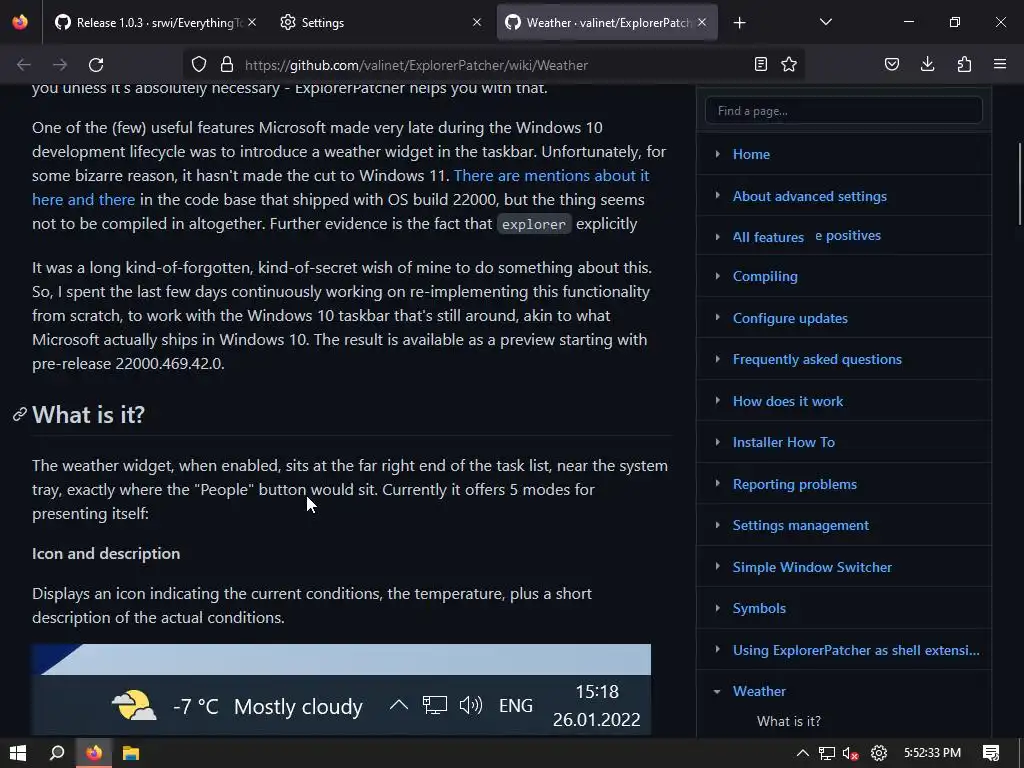
Task: Click the taskbar clock 5:52:33 PM
Action: (932, 753)
